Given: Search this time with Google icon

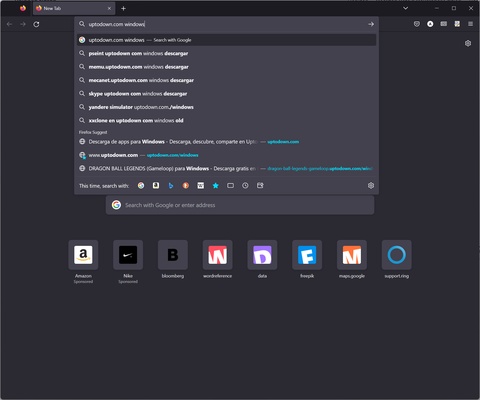Looking at the screenshot, I should pos(141,186).
